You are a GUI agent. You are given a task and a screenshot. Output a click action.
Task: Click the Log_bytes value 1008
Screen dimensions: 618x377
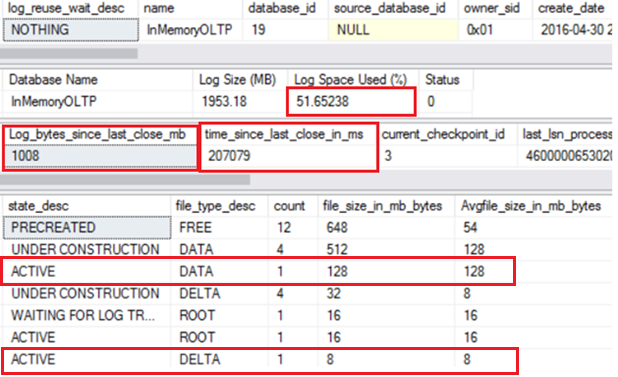tap(101, 156)
